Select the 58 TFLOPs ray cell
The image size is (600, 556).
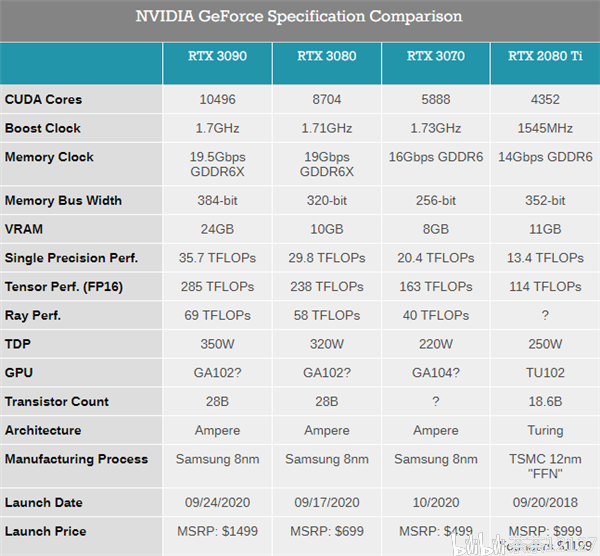327,315
